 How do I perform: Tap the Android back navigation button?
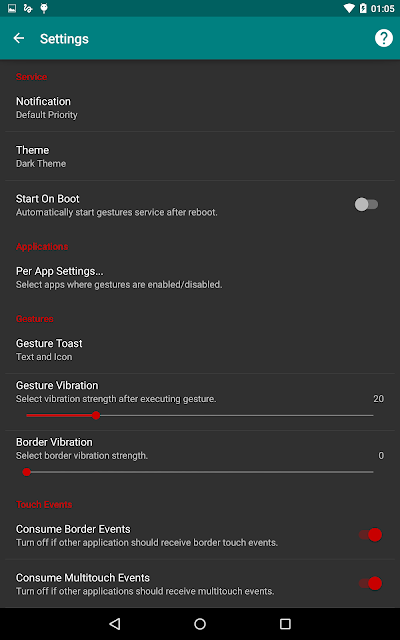(x=115, y=623)
